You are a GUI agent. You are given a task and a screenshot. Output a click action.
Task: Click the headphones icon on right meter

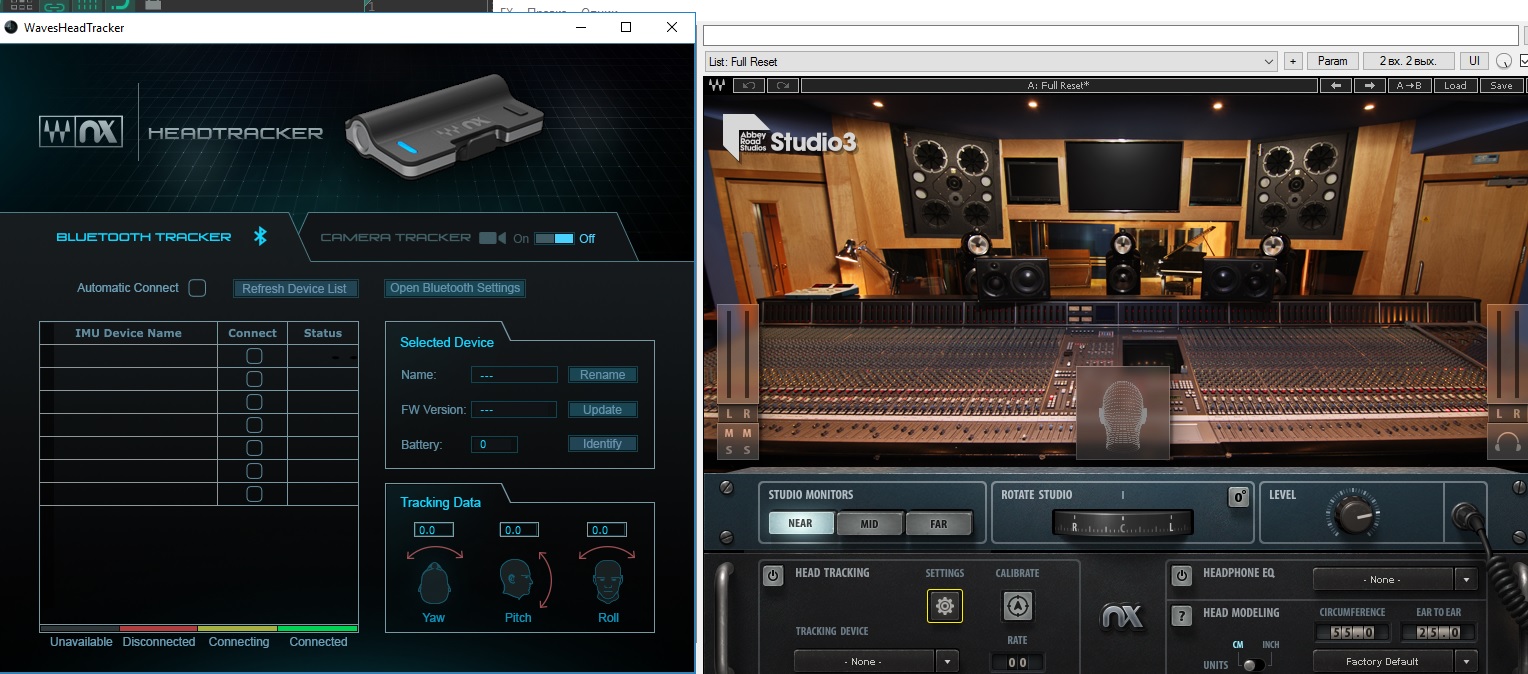click(x=1508, y=442)
